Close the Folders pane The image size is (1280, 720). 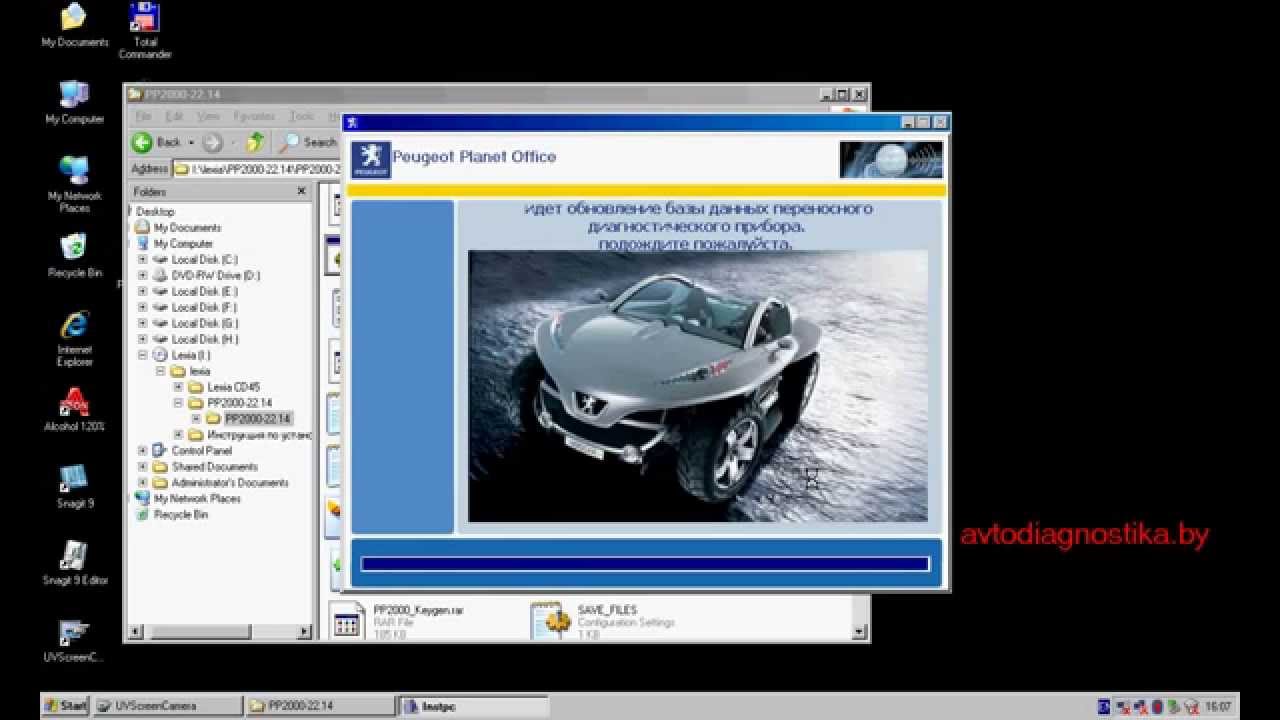click(301, 191)
